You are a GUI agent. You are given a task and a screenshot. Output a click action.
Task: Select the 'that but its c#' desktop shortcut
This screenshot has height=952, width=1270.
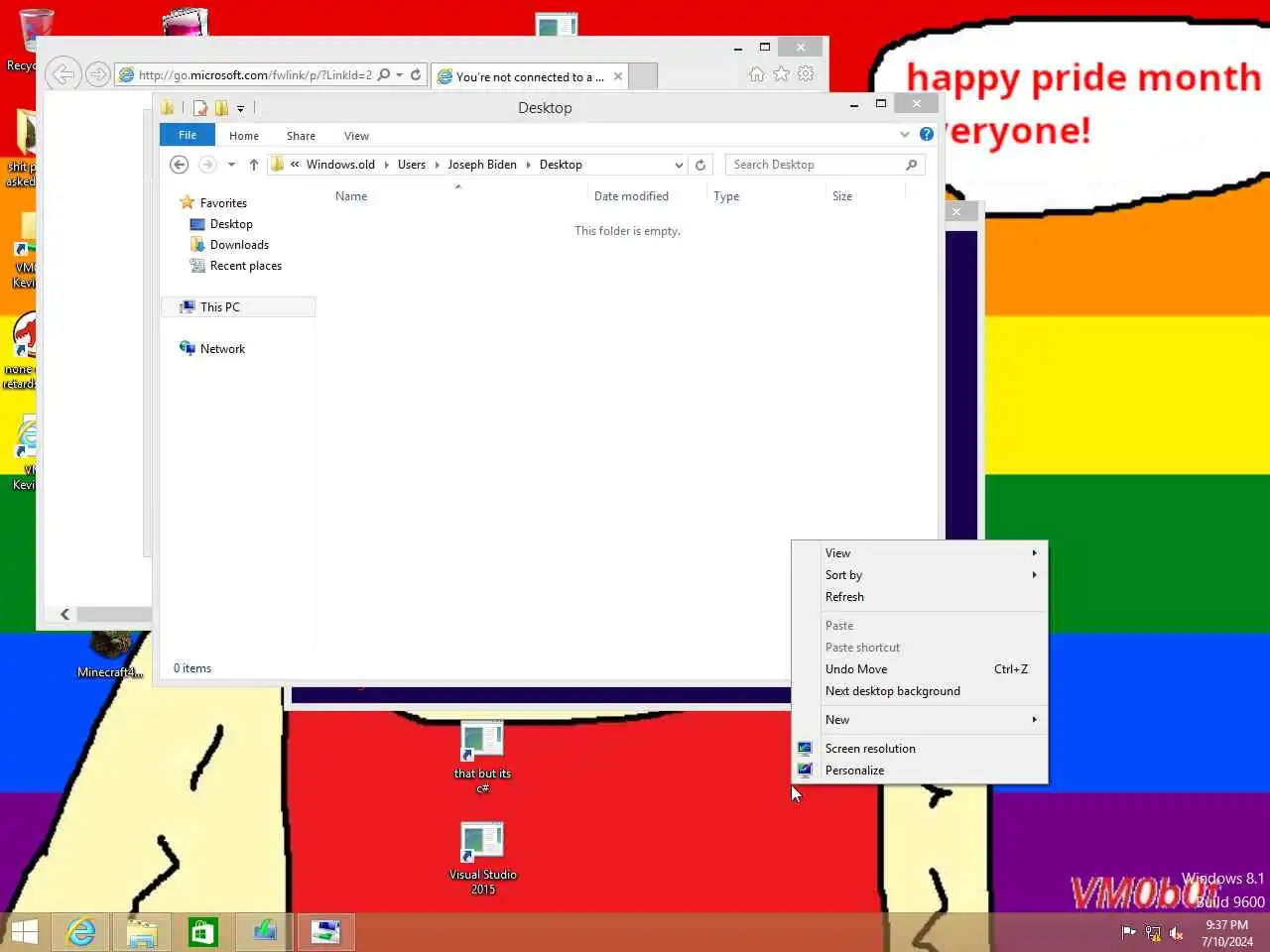tap(483, 758)
